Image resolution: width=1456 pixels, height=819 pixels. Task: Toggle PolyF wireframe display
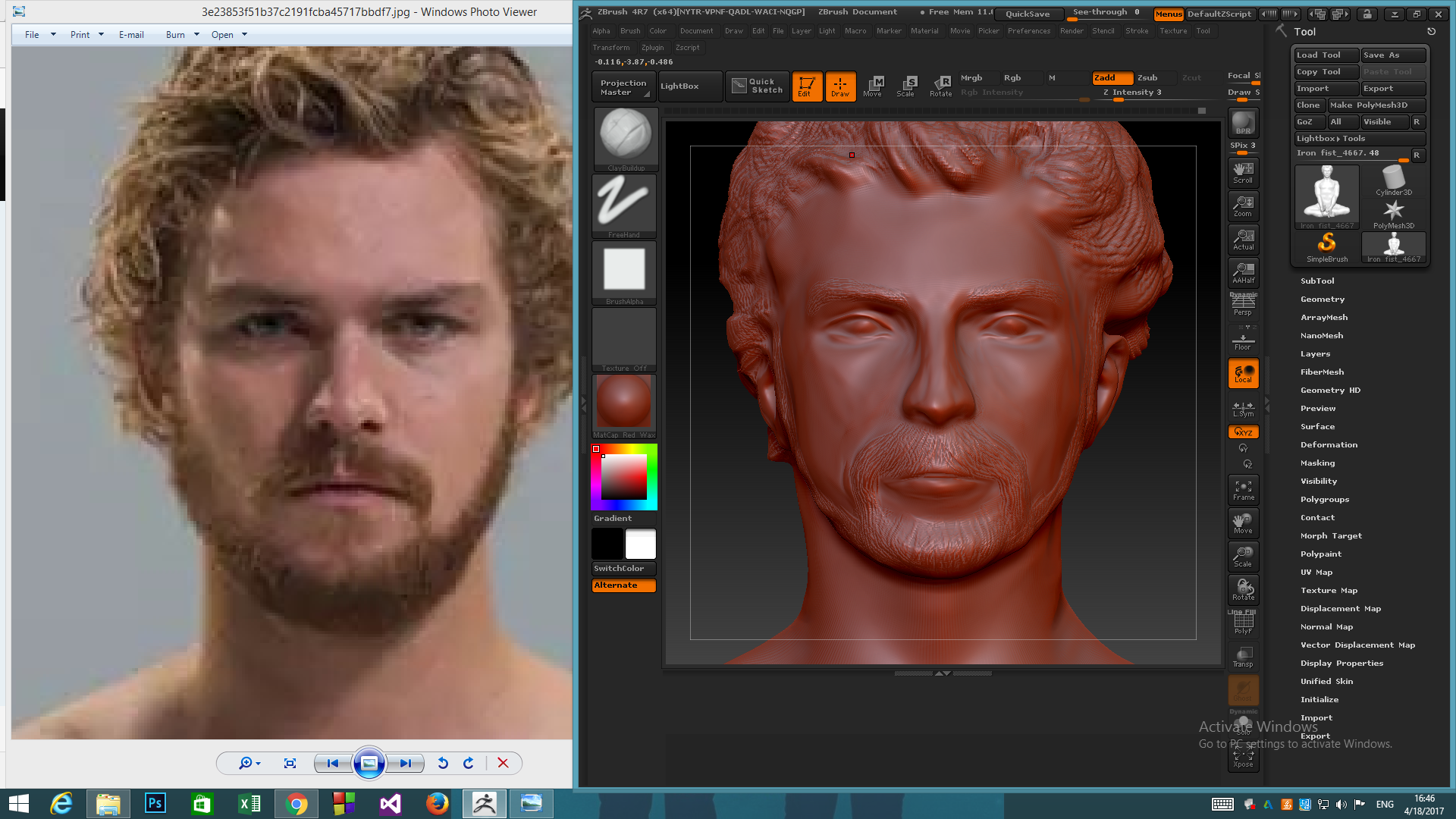[1243, 623]
